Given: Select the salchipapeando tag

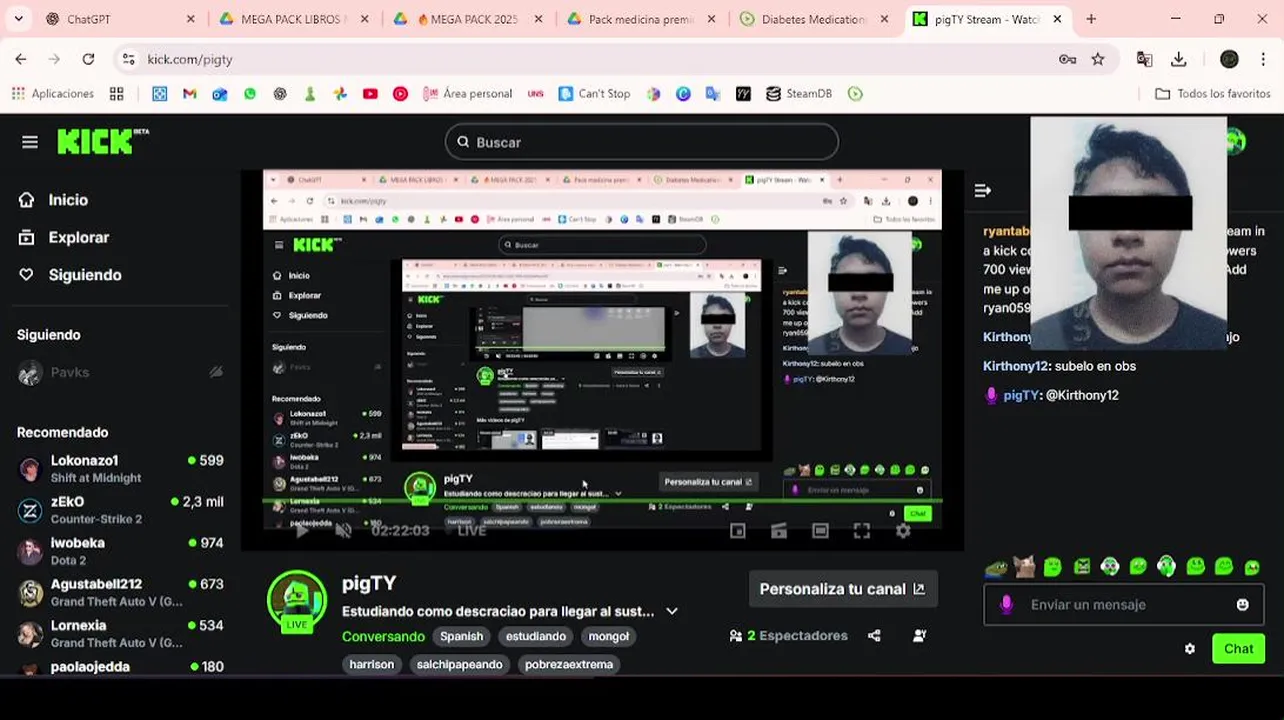Looking at the screenshot, I should click(460, 664).
